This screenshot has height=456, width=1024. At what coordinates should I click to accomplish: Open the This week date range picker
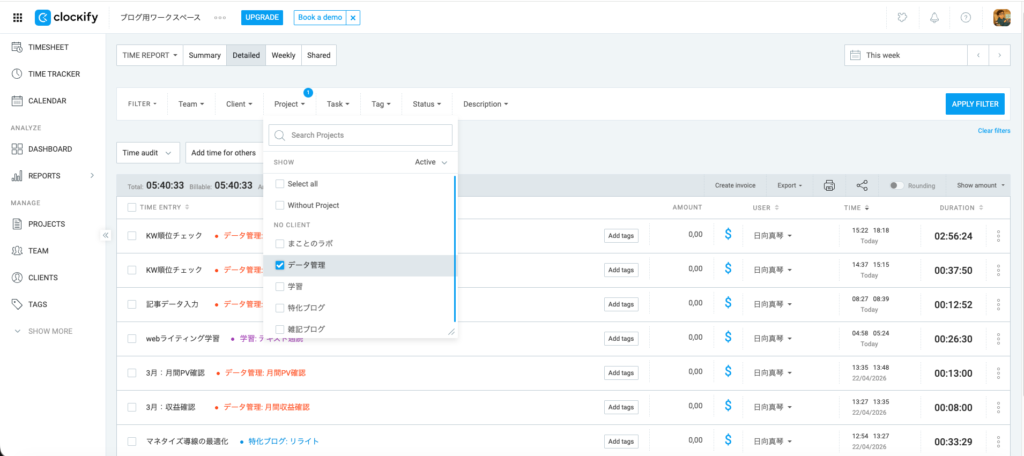(905, 55)
